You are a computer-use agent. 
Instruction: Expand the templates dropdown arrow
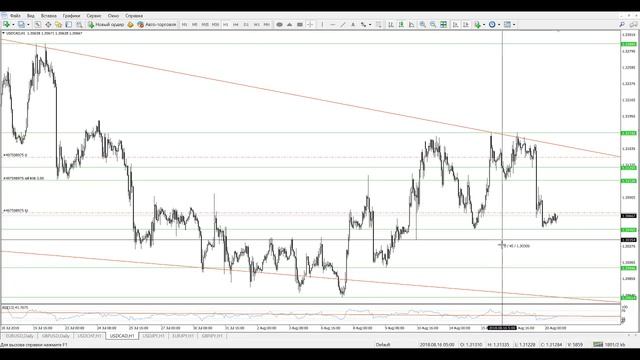point(514,24)
